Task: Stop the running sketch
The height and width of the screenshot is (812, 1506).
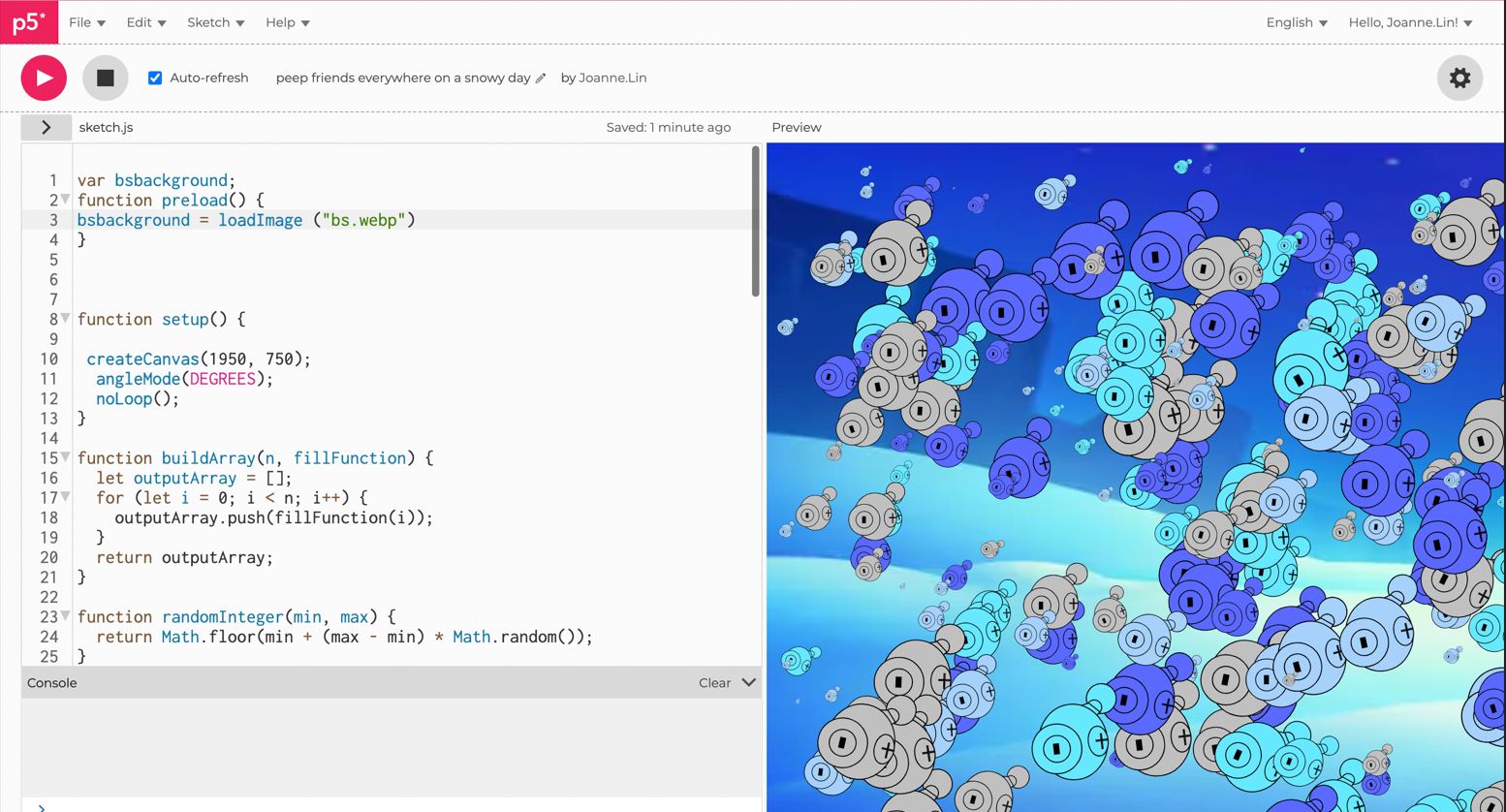Action: (x=105, y=78)
